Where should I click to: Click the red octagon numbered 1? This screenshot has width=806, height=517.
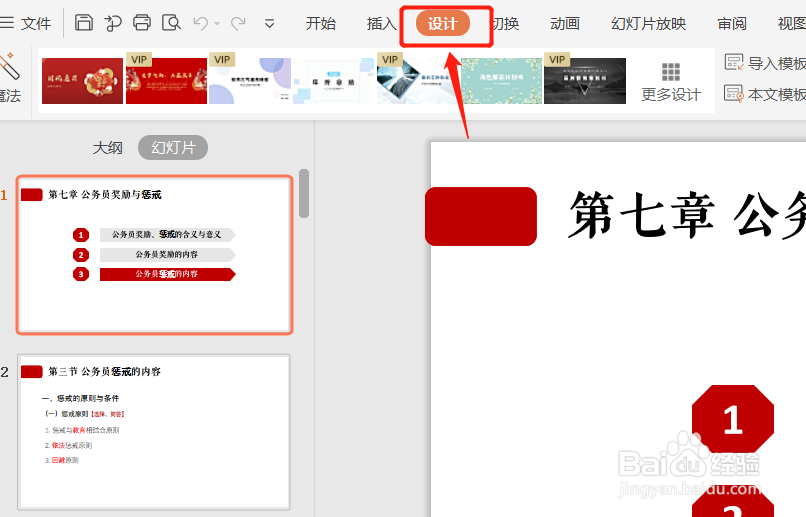pos(733,419)
